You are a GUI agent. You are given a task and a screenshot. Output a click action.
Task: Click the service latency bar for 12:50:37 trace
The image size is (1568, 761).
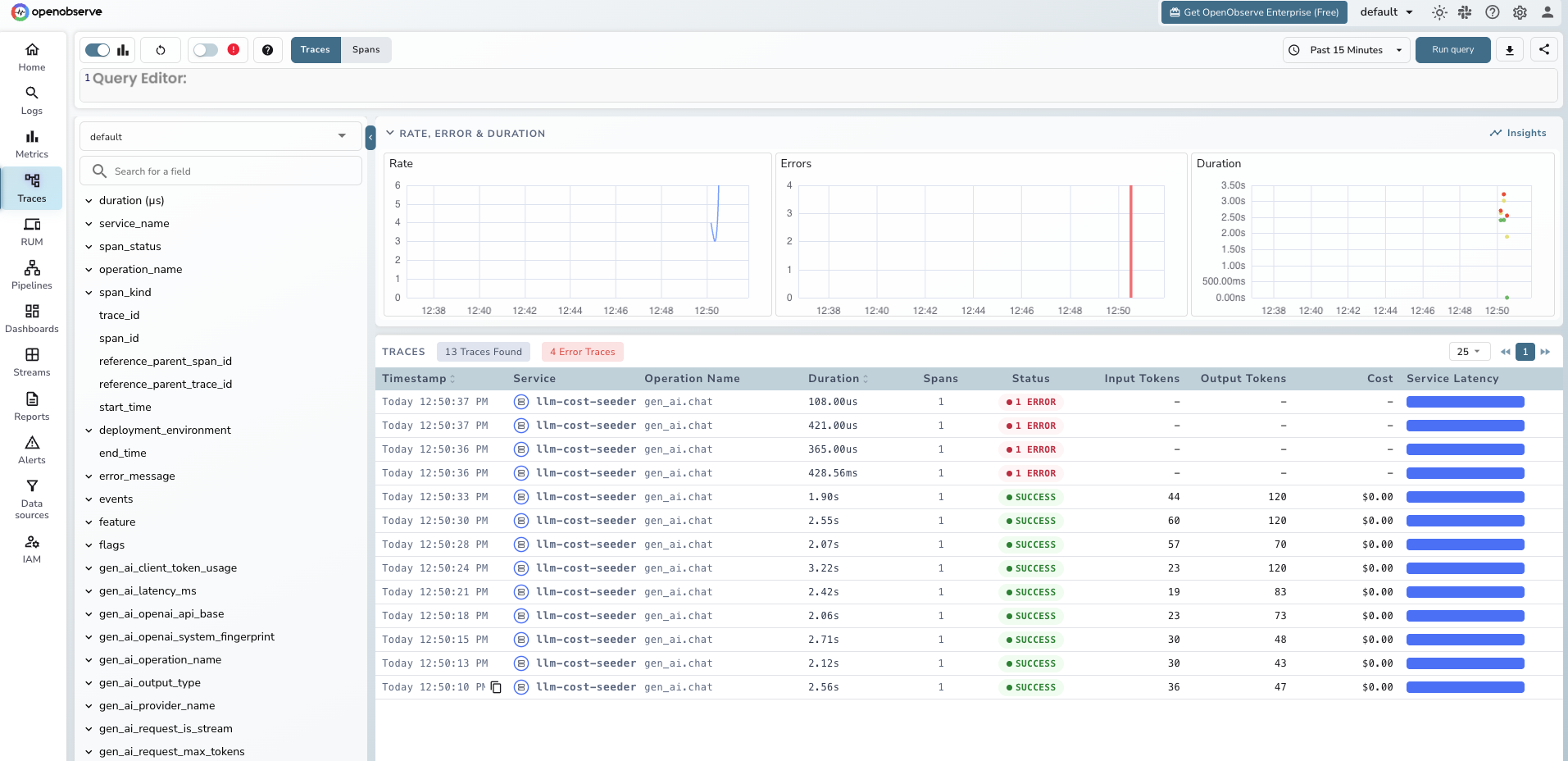click(x=1464, y=402)
